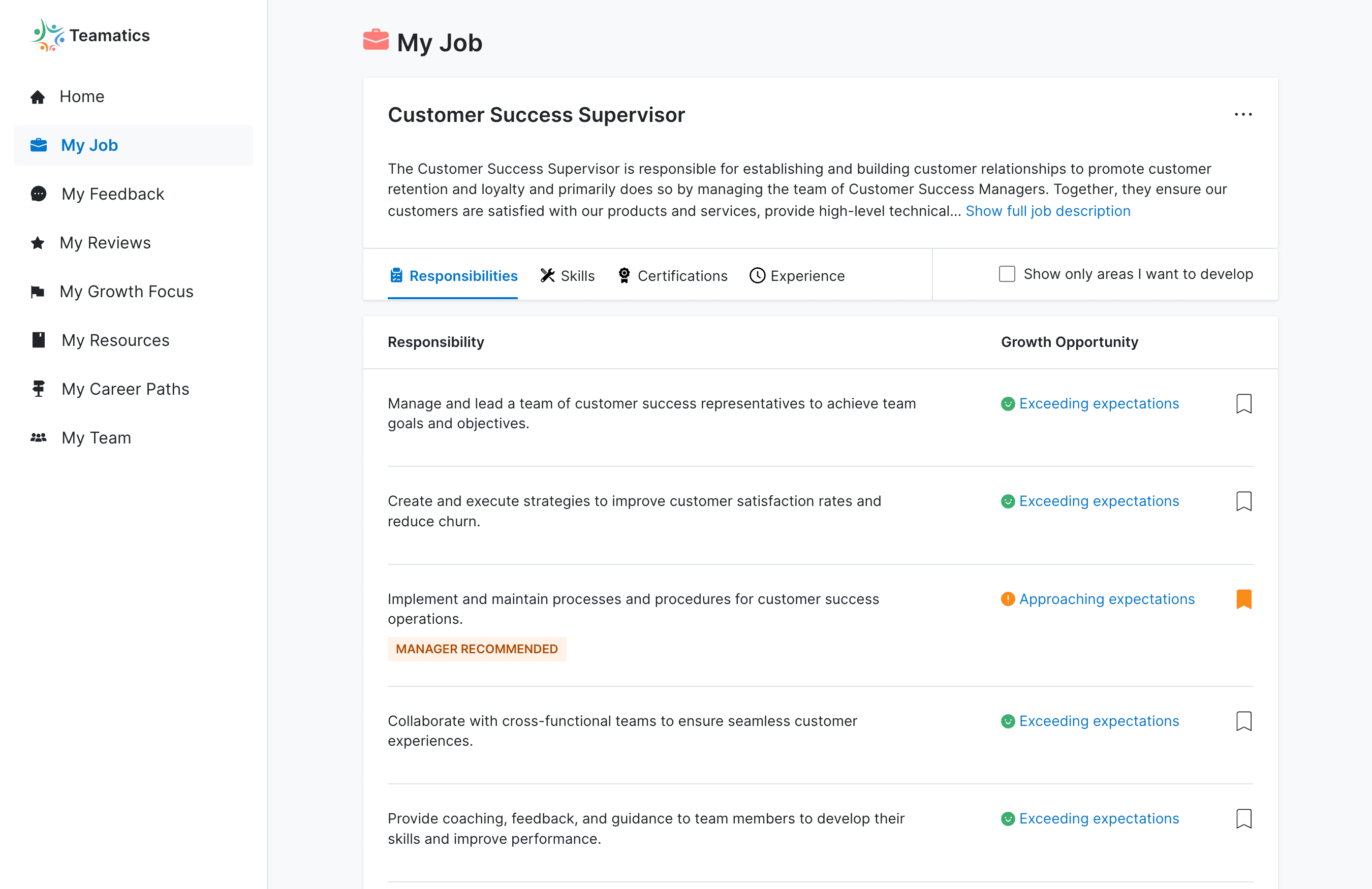1372x889 pixels.
Task: Click Show full job description link
Action: 1047,210
